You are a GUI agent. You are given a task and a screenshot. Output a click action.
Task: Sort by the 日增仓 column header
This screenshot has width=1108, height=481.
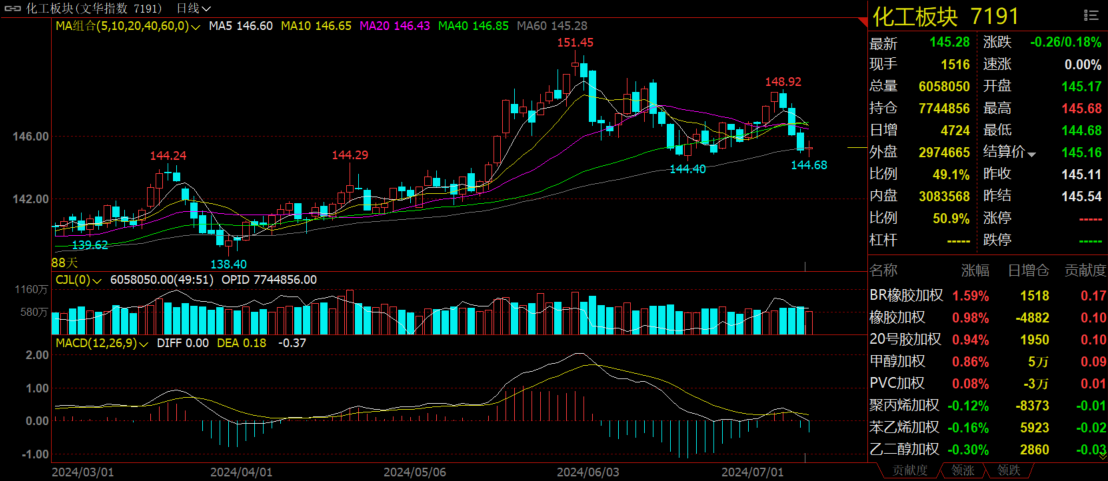1029,271
